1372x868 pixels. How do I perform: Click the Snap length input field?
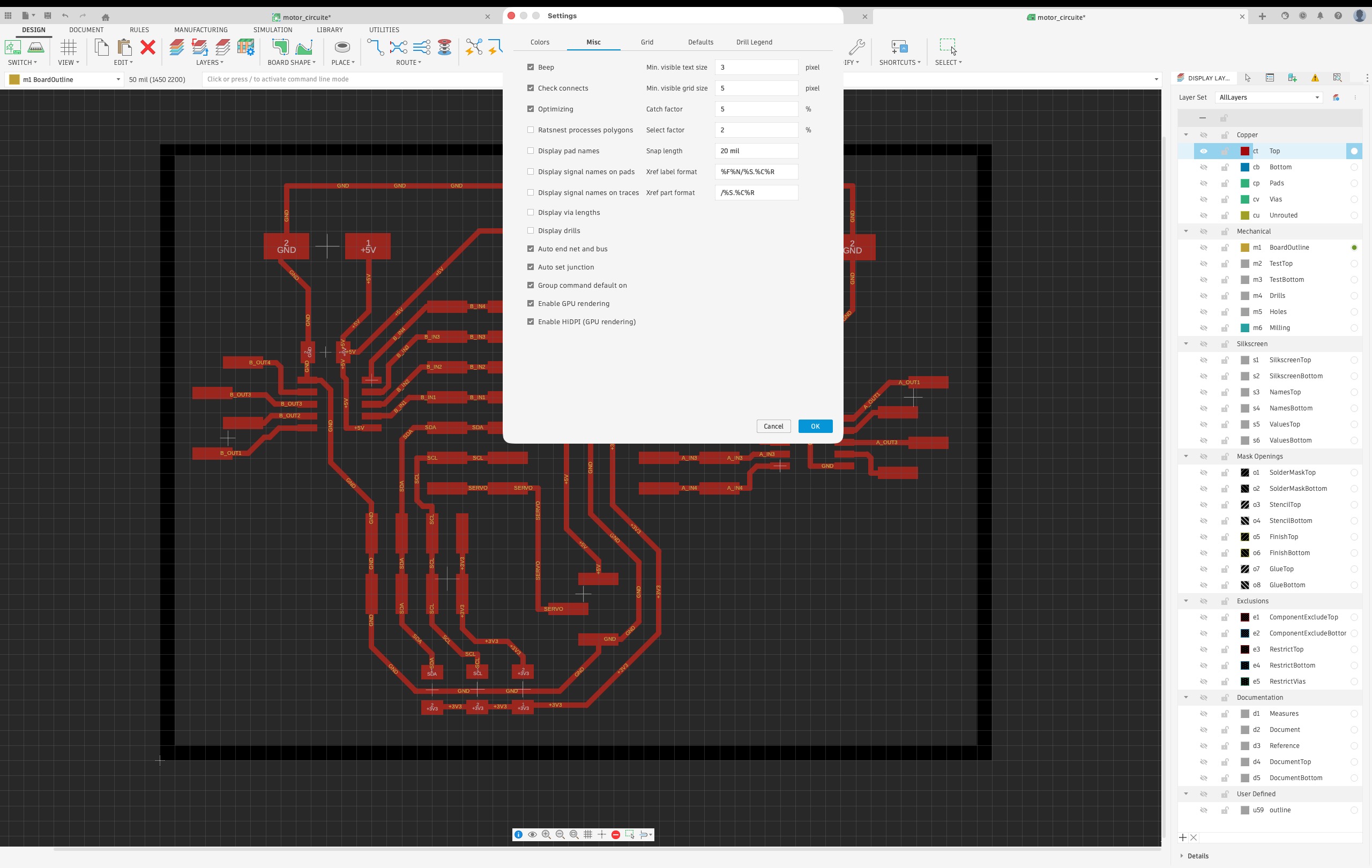pos(756,151)
